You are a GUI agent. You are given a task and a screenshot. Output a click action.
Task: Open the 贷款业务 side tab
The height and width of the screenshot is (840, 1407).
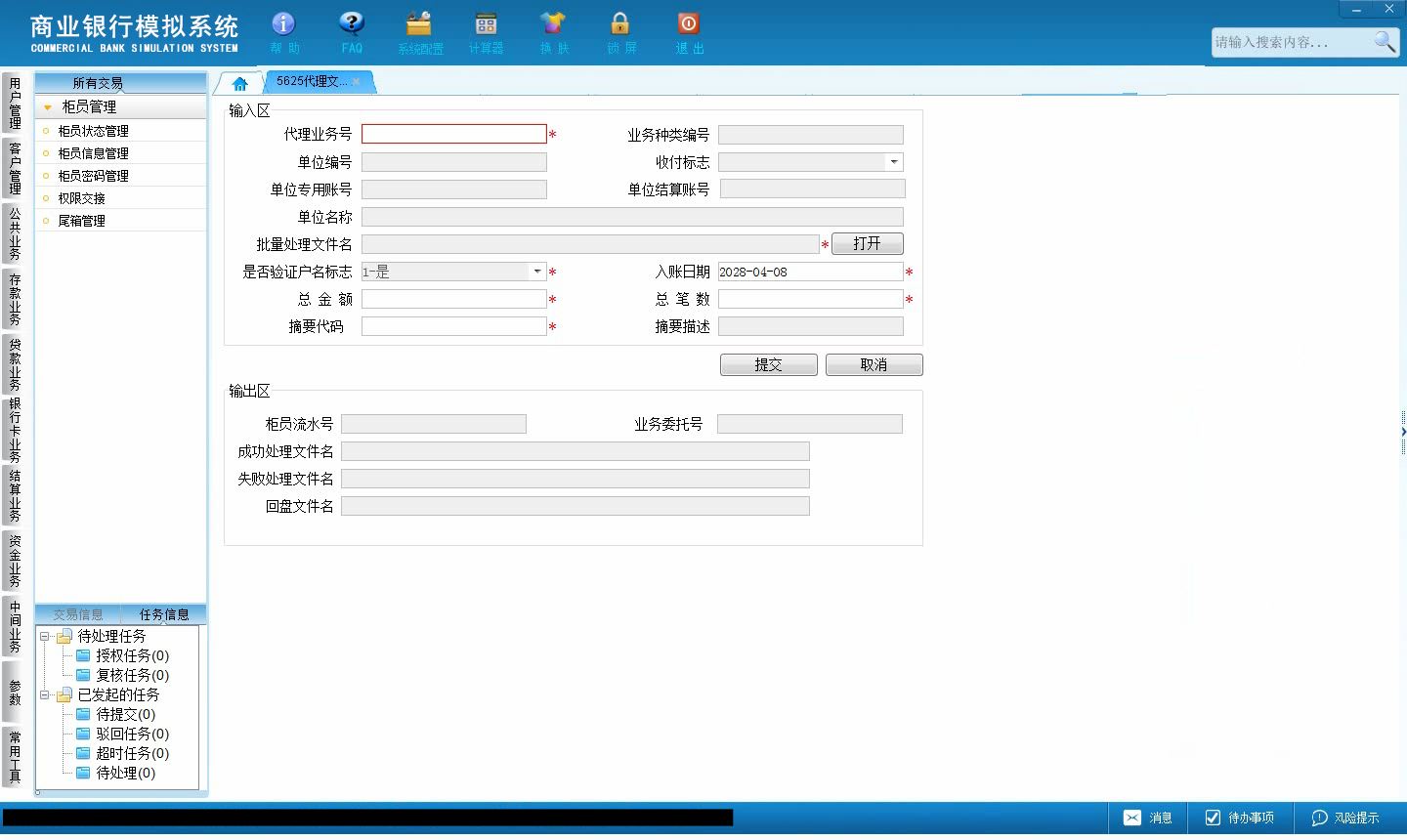click(15, 364)
